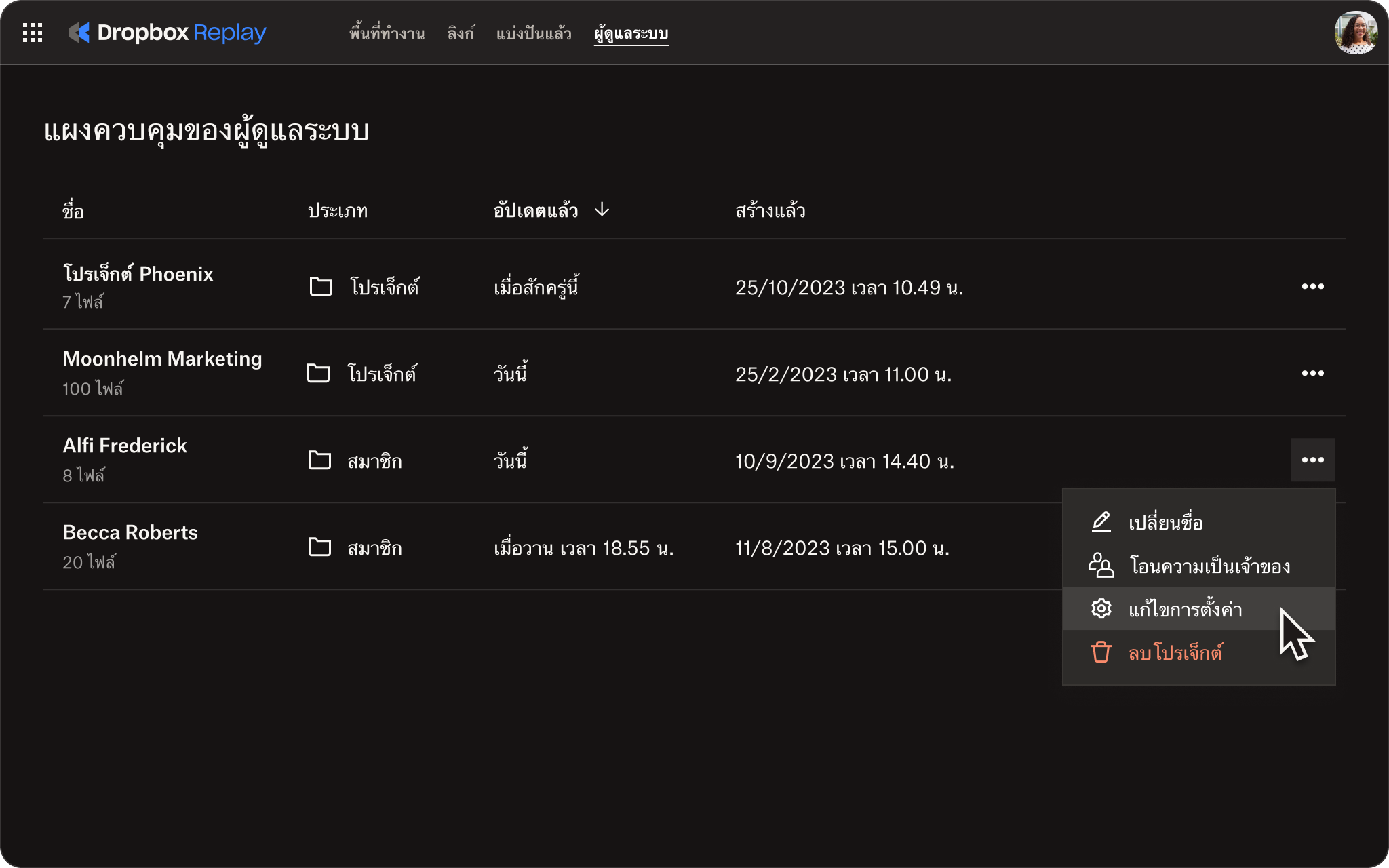Viewport: 1389px width, 868px height.
Task: Open the พื้นที่ทำงาน tab
Action: point(387,33)
